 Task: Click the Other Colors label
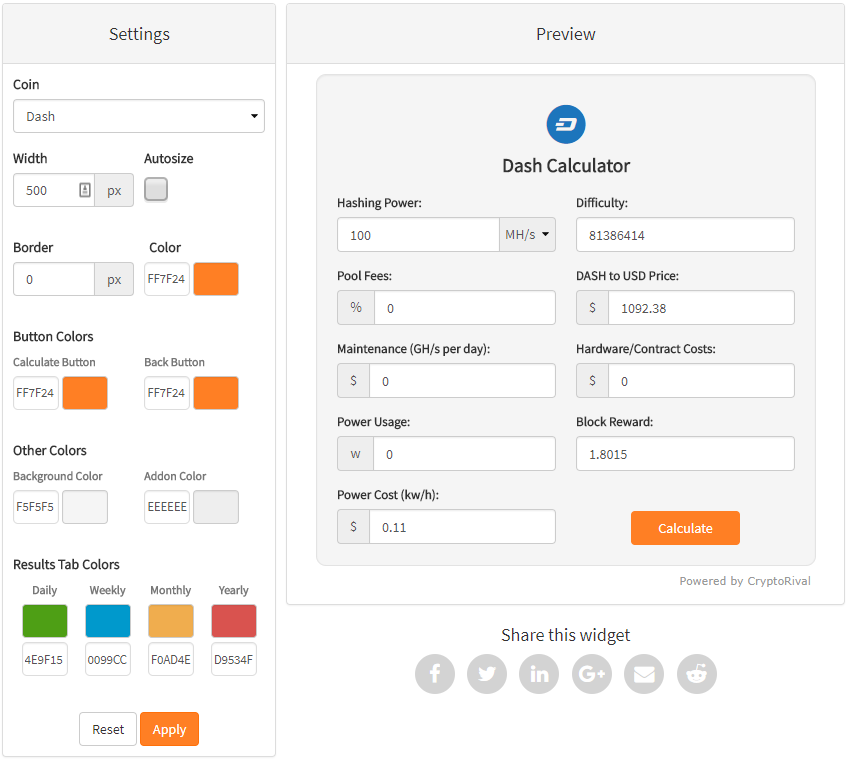click(x=50, y=450)
